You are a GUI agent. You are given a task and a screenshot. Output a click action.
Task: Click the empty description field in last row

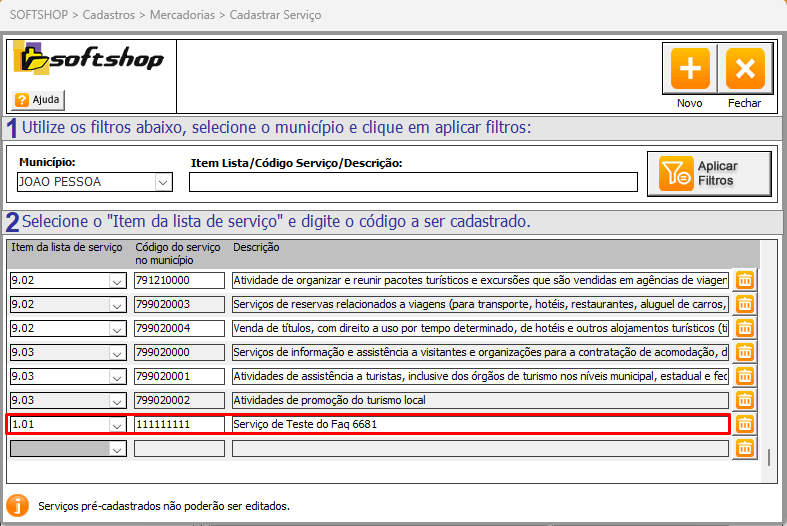pyautogui.click(x=480, y=449)
